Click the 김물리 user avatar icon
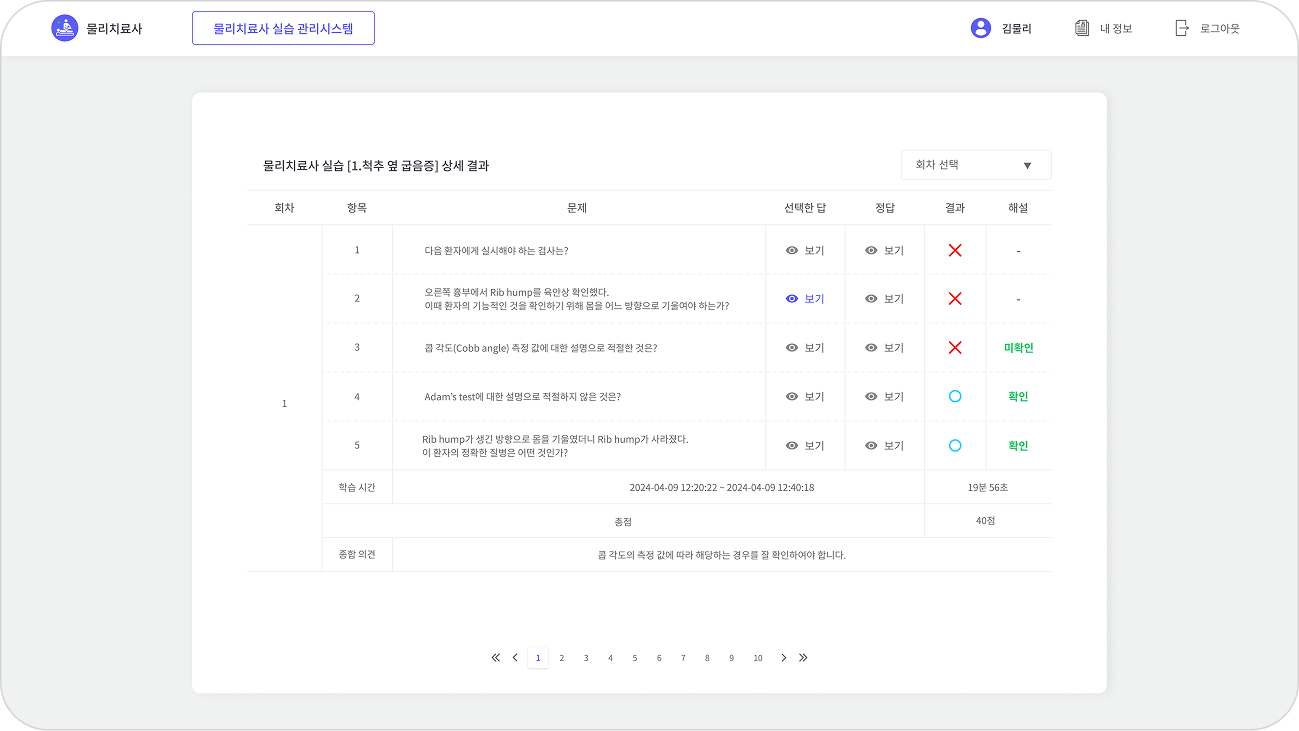Image resolution: width=1299 pixels, height=731 pixels. [x=980, y=28]
